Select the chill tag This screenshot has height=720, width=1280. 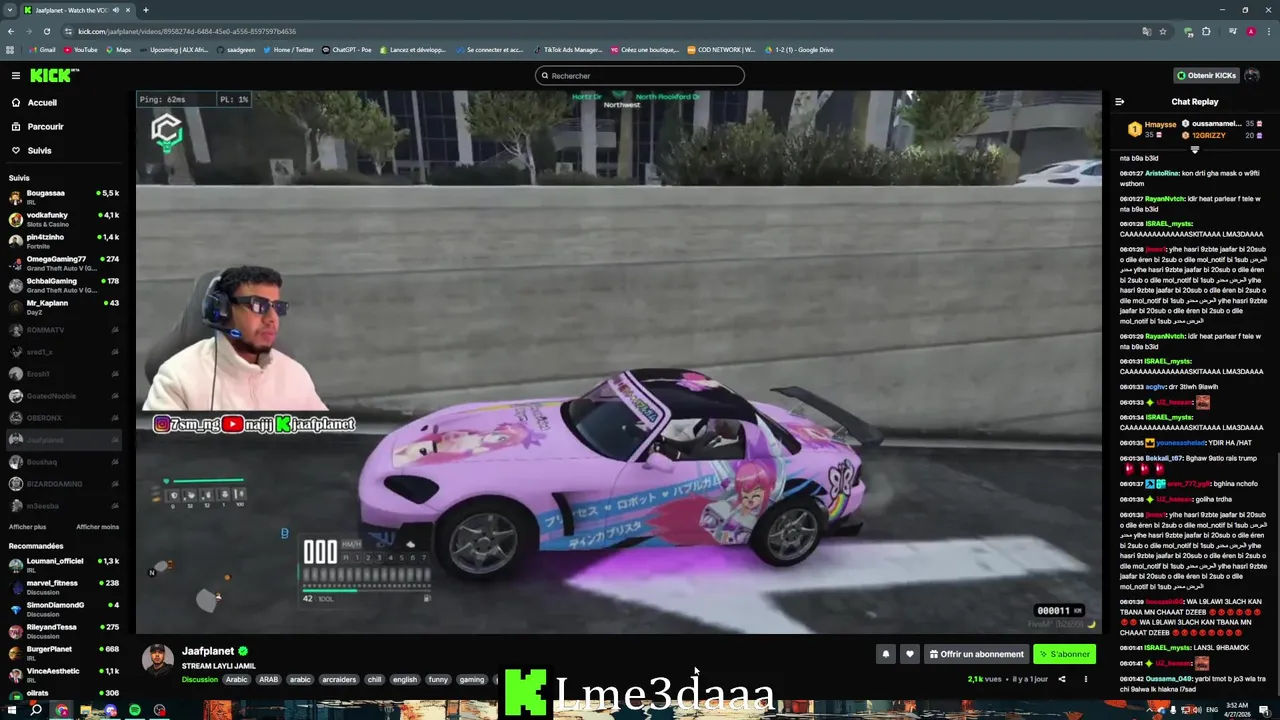[x=374, y=680]
